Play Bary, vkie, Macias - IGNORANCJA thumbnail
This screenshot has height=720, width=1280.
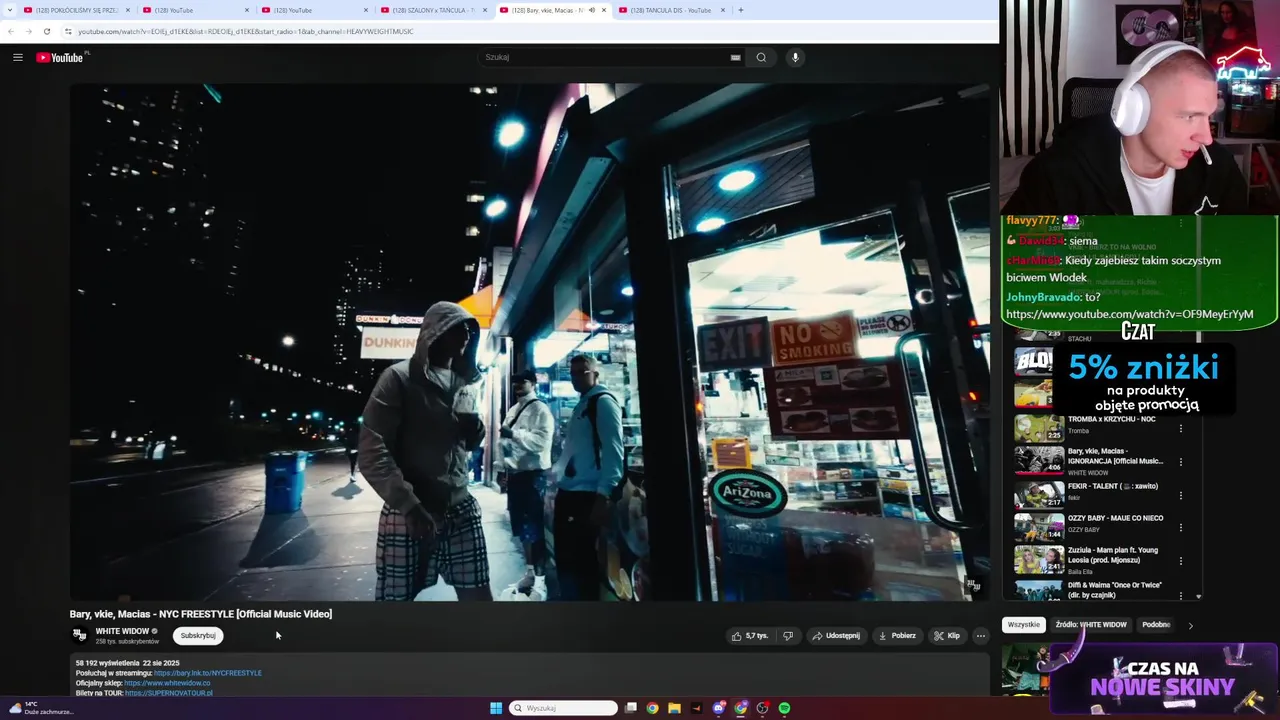pos(1039,461)
